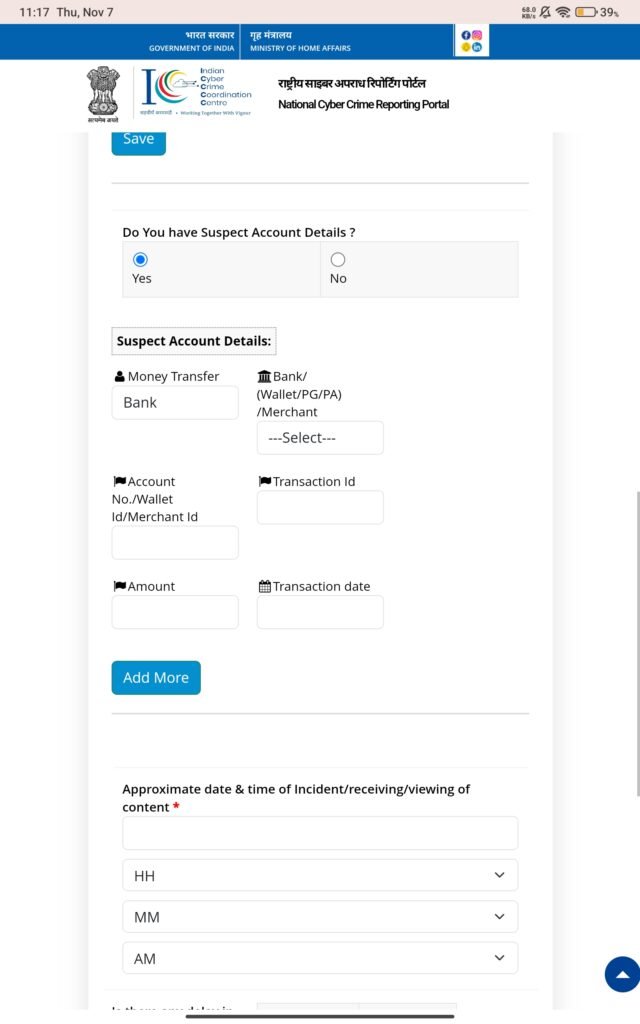This screenshot has height=1024, width=640.
Task: Click the national emblem of India
Action: [103, 94]
